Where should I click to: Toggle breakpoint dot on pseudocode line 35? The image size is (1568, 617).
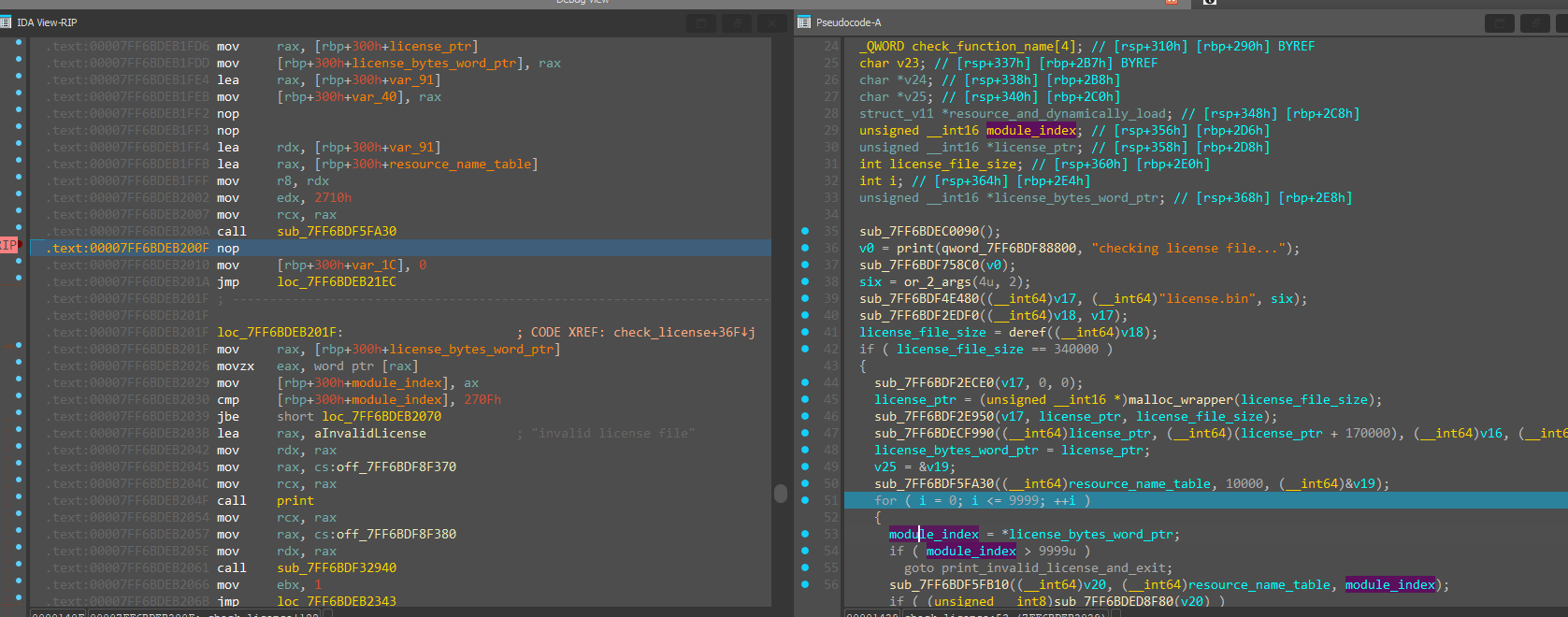[x=805, y=231]
